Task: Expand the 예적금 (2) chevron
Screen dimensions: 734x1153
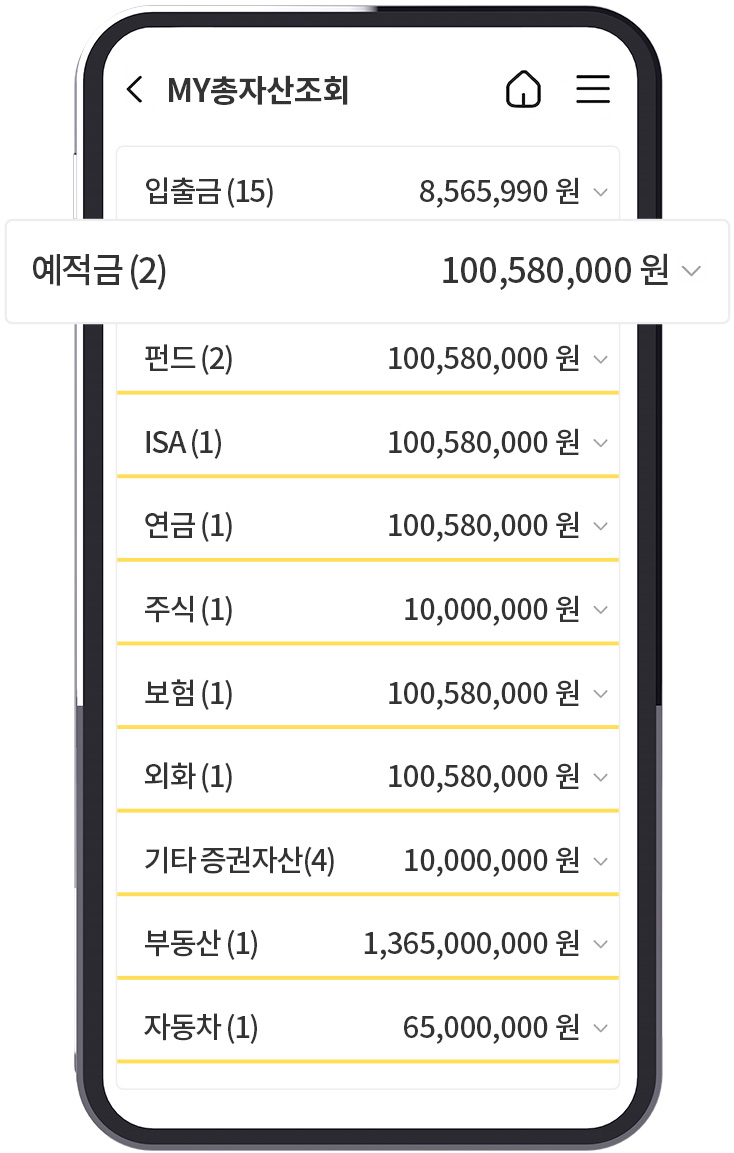Action: [691, 271]
